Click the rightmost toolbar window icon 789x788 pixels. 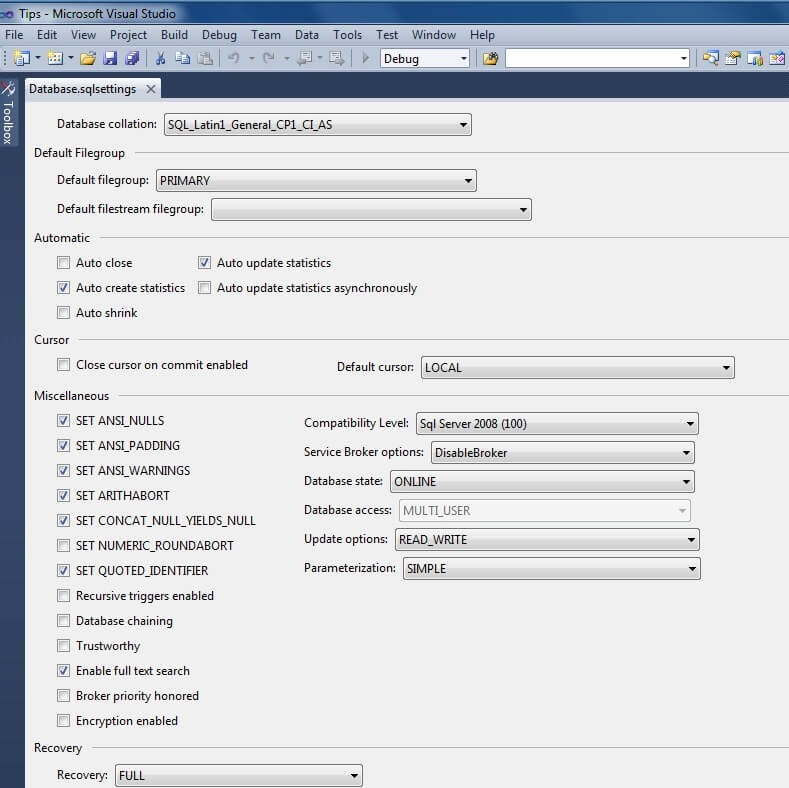pyautogui.click(x=777, y=58)
